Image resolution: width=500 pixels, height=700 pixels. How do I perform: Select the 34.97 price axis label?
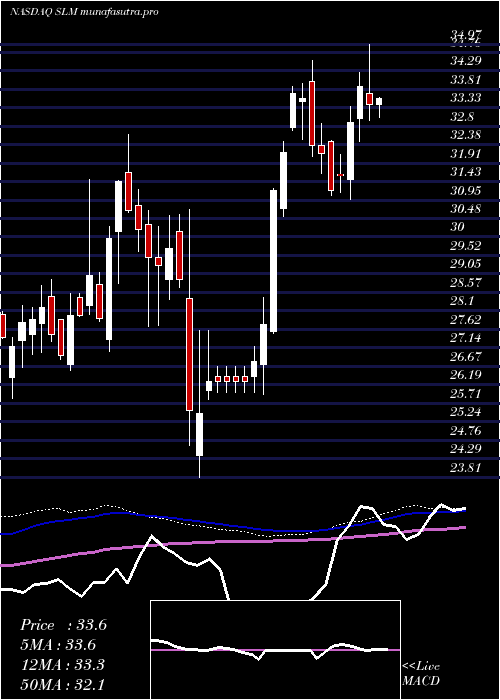pyautogui.click(x=466, y=34)
